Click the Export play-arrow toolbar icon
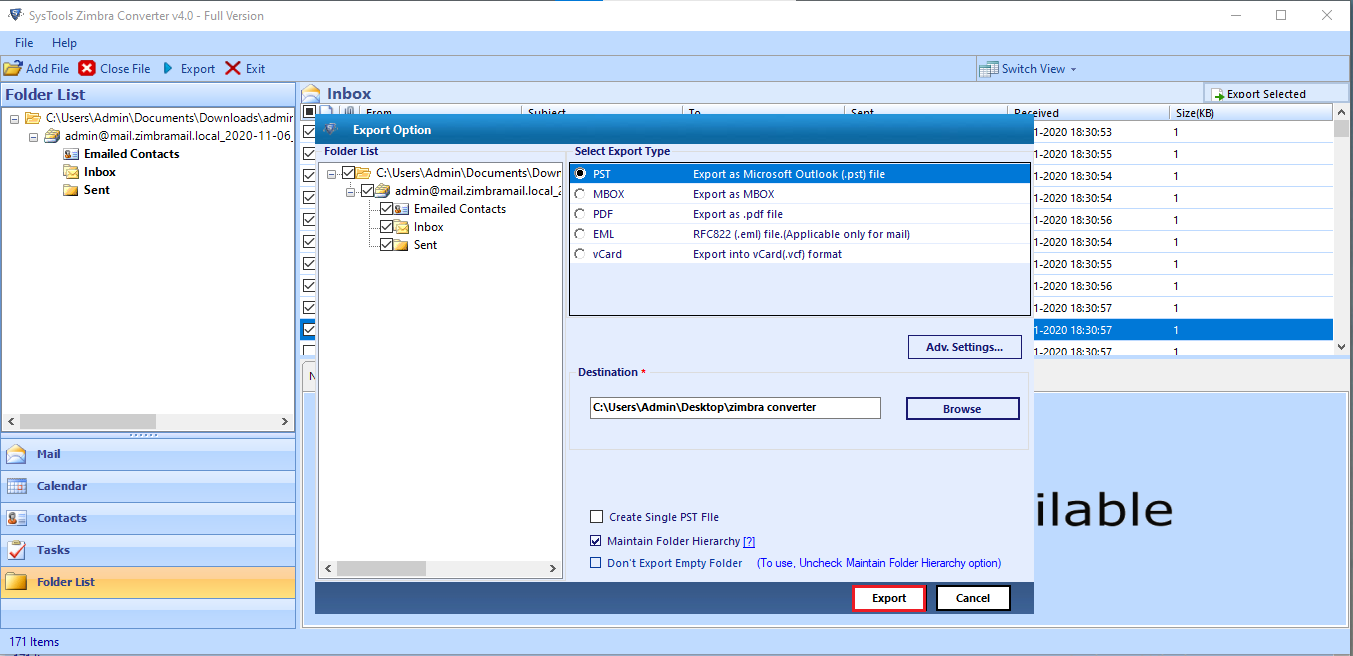 [x=168, y=69]
